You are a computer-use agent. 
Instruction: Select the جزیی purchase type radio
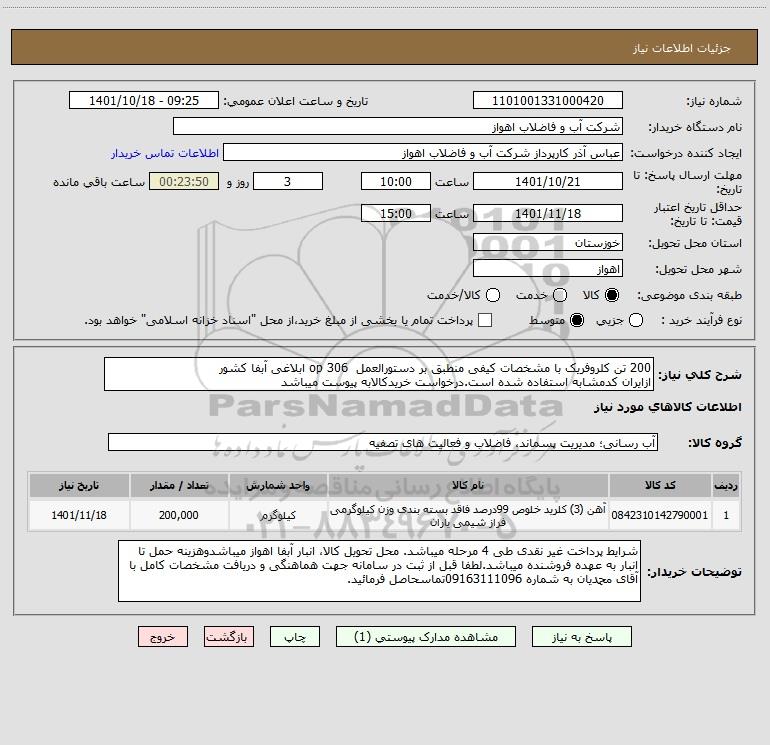pyautogui.click(x=636, y=320)
